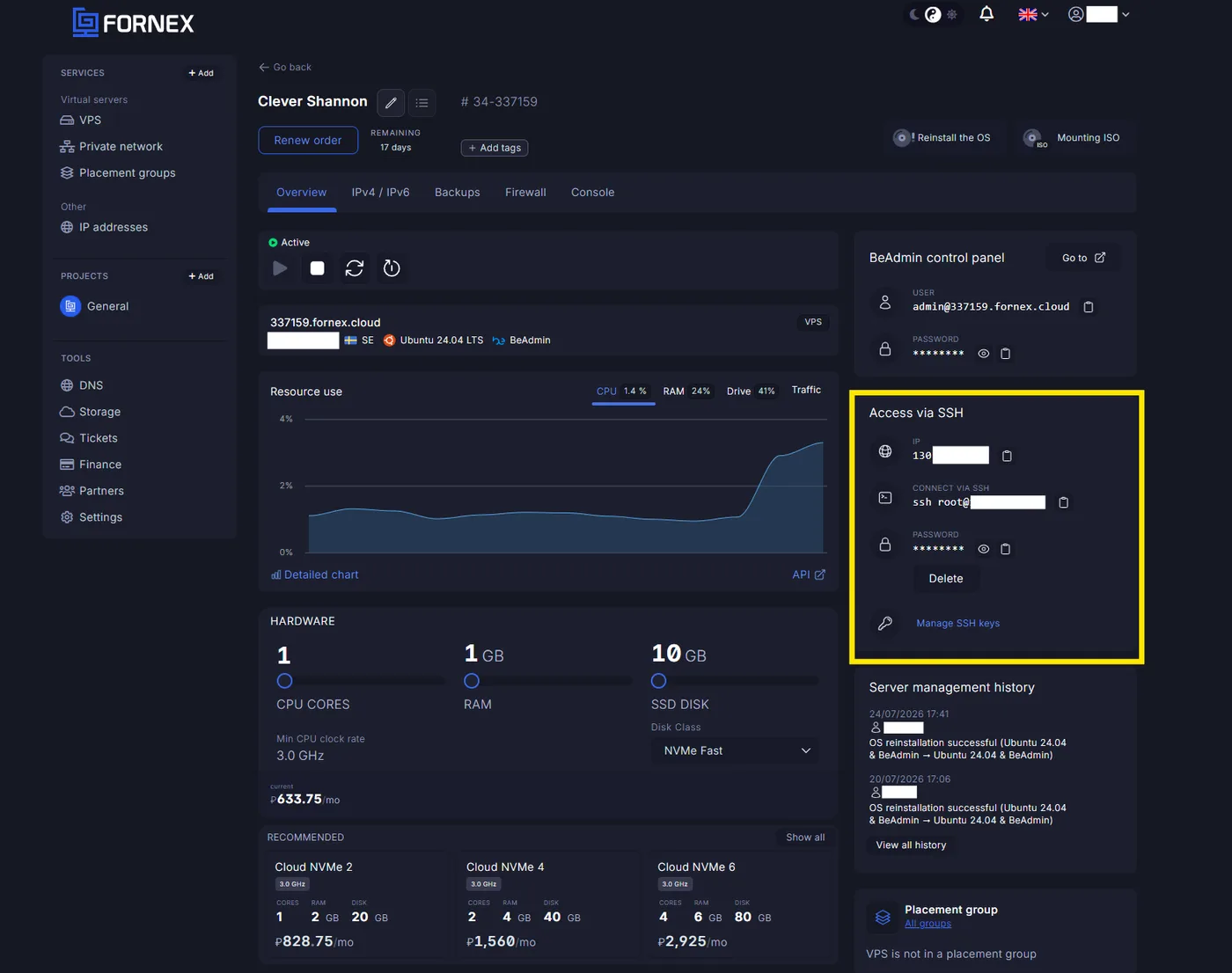The image size is (1232, 973).
Task: Go back to previous page
Action: point(285,67)
